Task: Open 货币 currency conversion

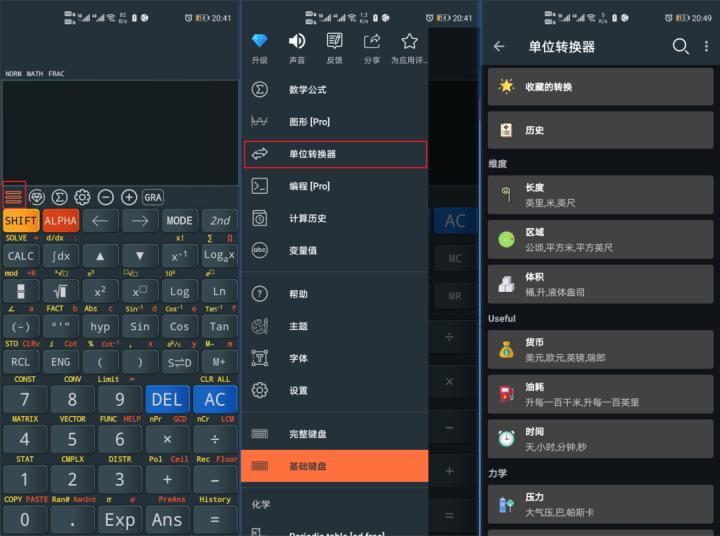Action: pos(601,350)
